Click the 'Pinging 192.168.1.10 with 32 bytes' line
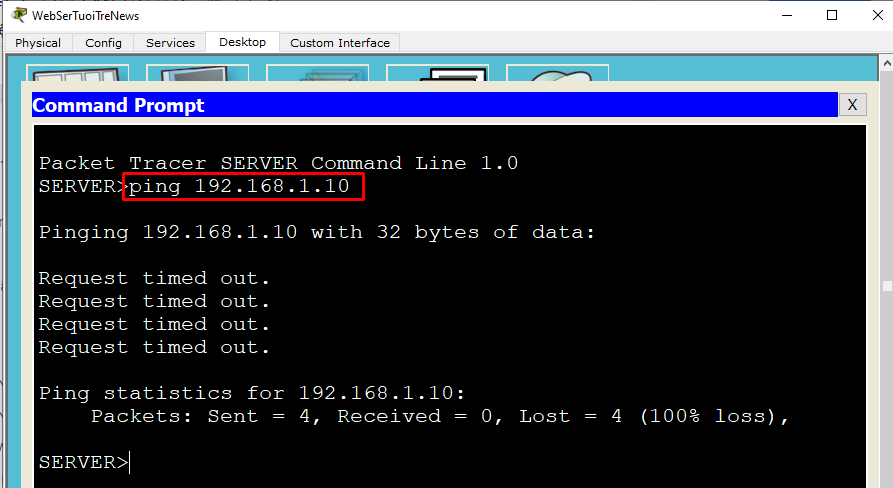Viewport: 893px width, 488px height. (316, 232)
